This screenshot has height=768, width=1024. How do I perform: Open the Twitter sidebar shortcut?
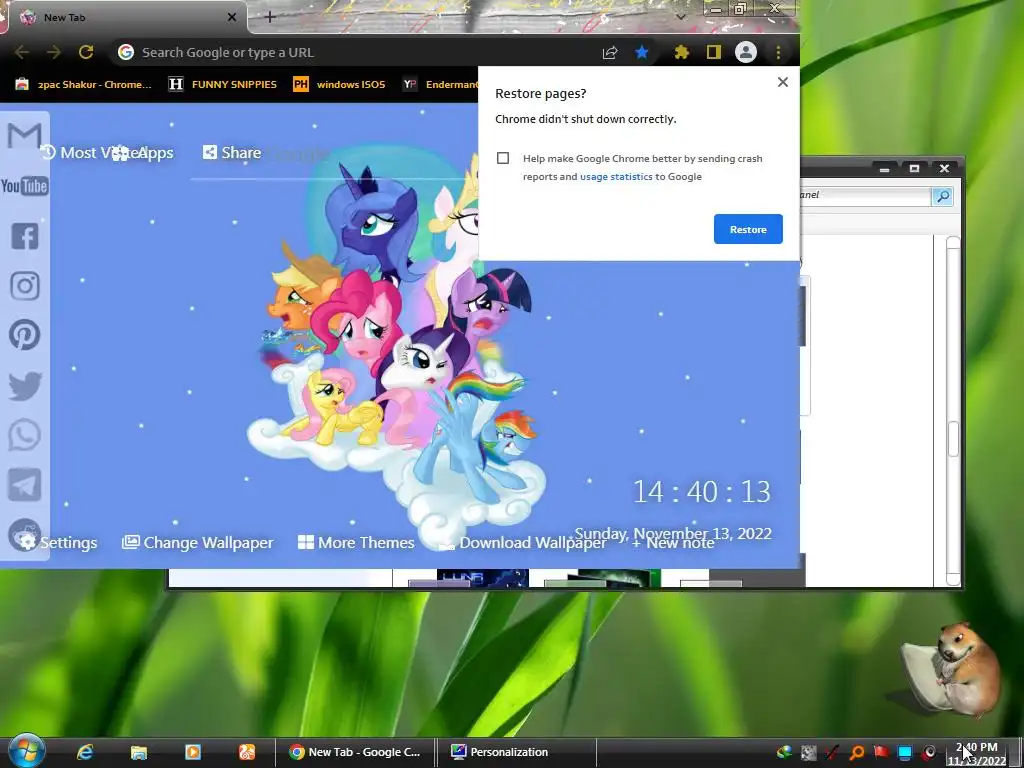(25, 385)
